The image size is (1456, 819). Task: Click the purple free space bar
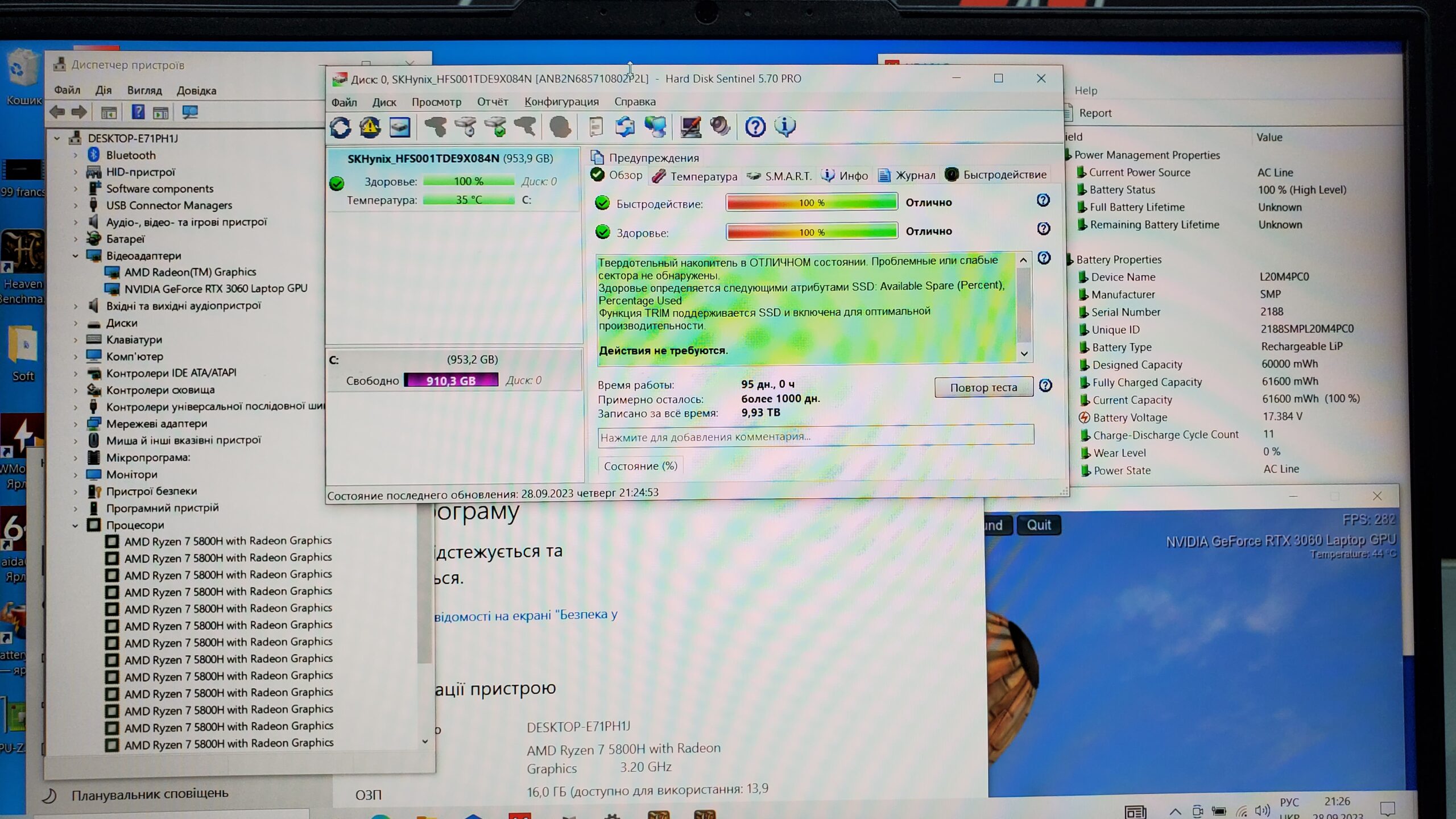point(451,380)
